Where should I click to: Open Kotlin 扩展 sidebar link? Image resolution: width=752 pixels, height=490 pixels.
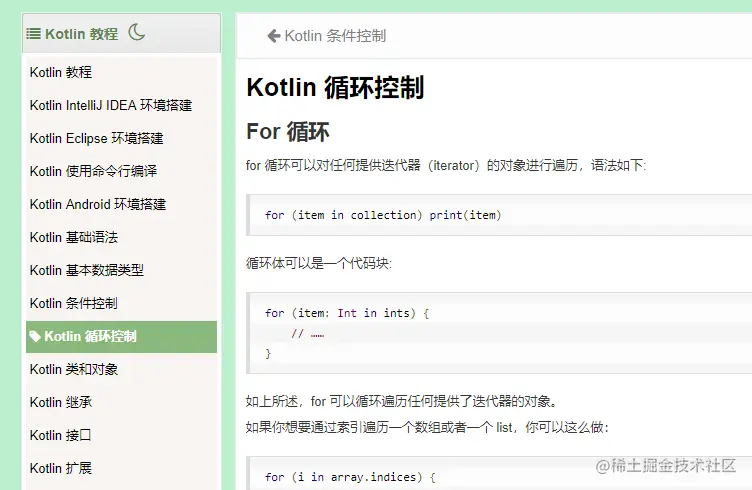(x=60, y=468)
